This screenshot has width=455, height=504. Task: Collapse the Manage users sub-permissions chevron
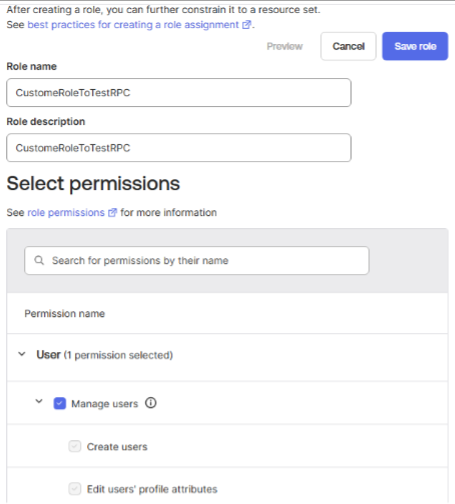[39, 401]
